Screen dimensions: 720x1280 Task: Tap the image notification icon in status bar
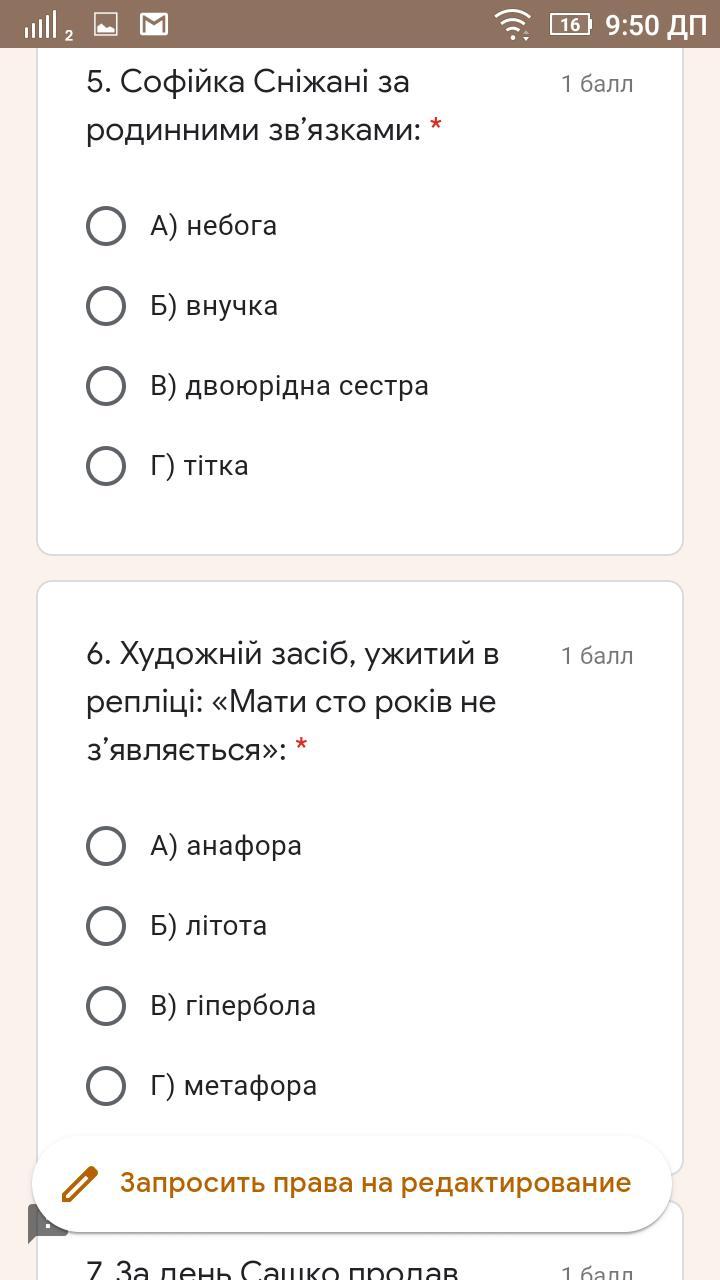[106, 24]
